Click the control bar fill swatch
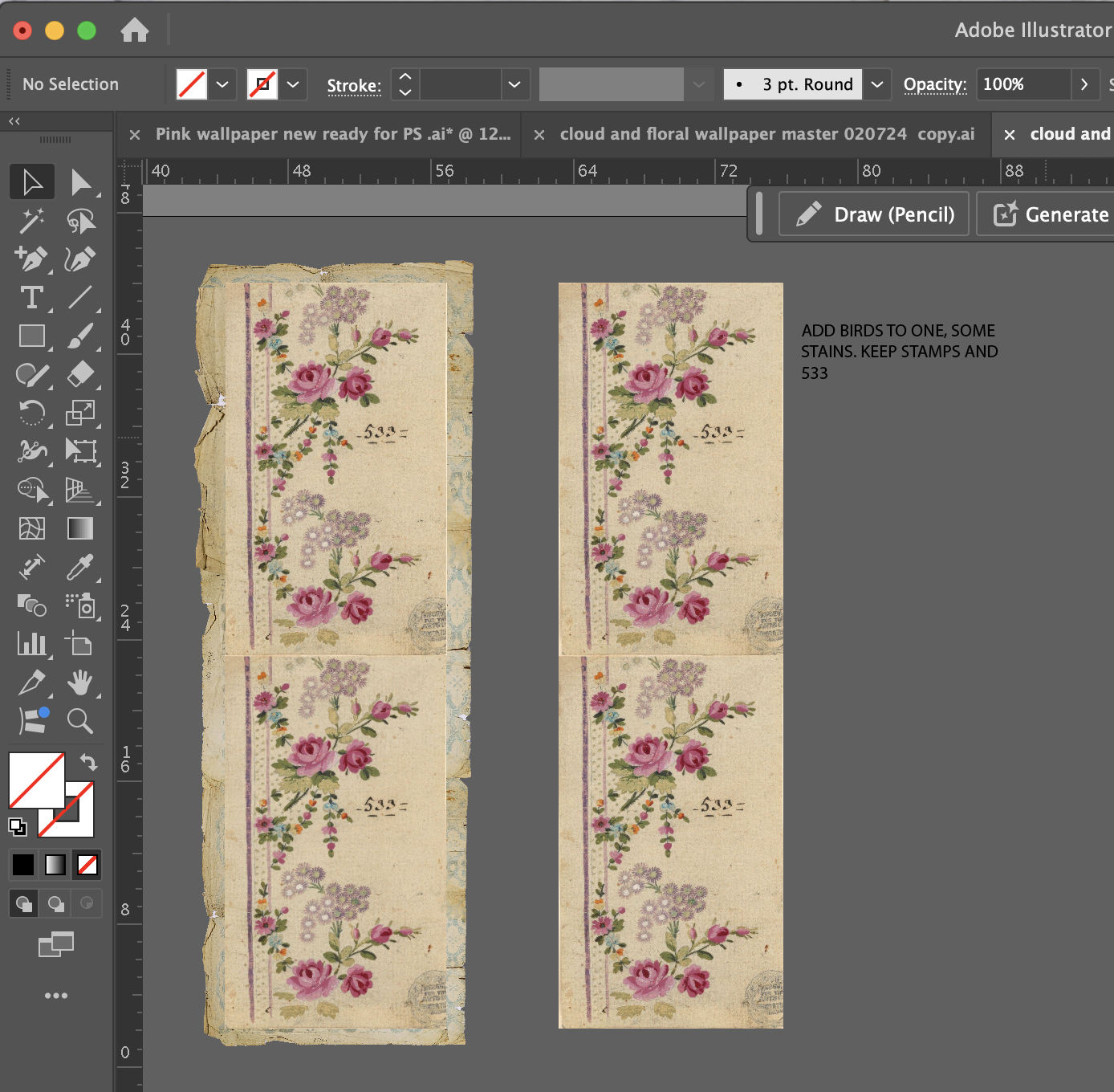 click(191, 84)
